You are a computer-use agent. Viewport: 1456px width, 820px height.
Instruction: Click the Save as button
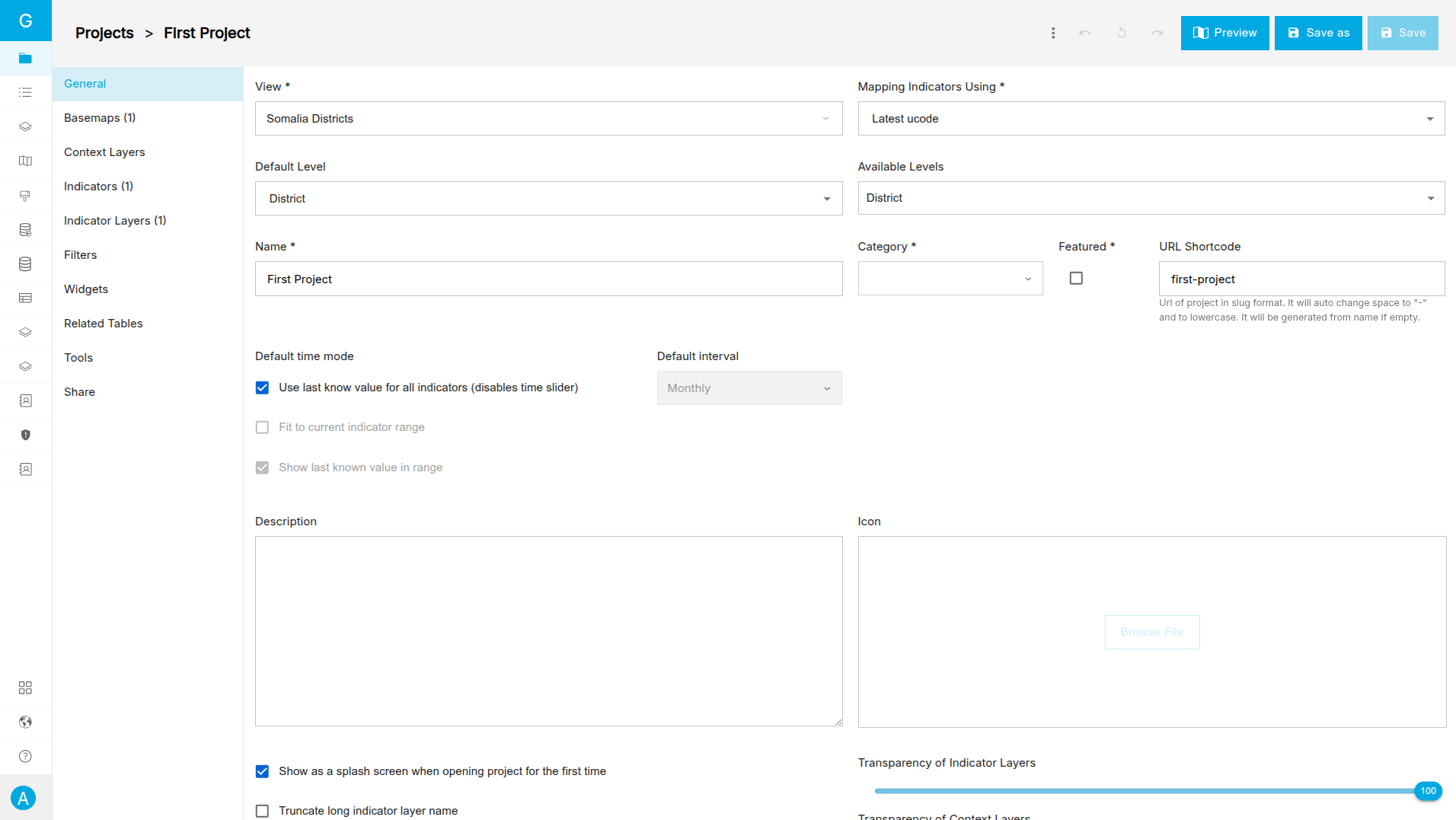1318,33
